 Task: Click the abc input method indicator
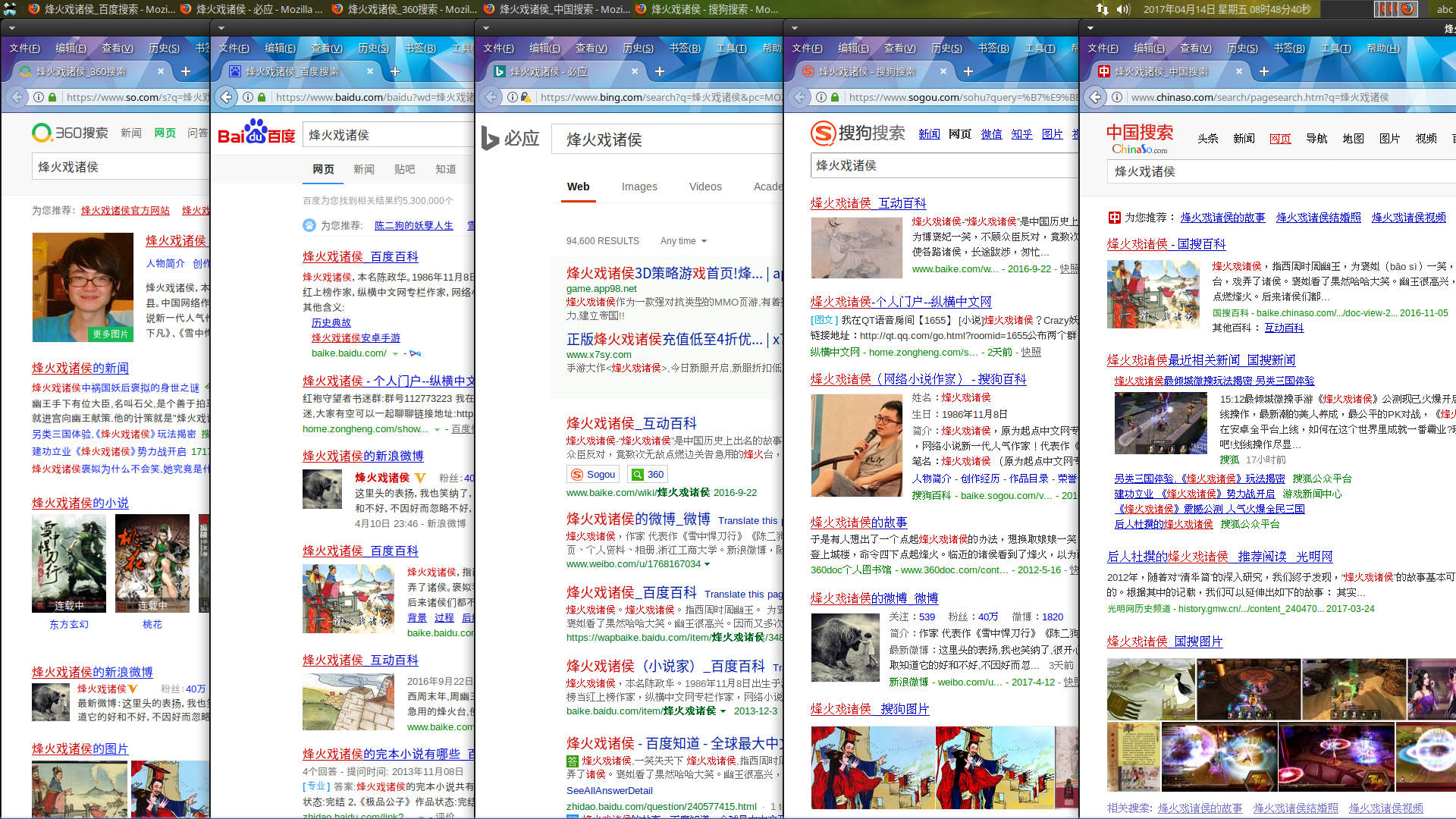(1445, 9)
